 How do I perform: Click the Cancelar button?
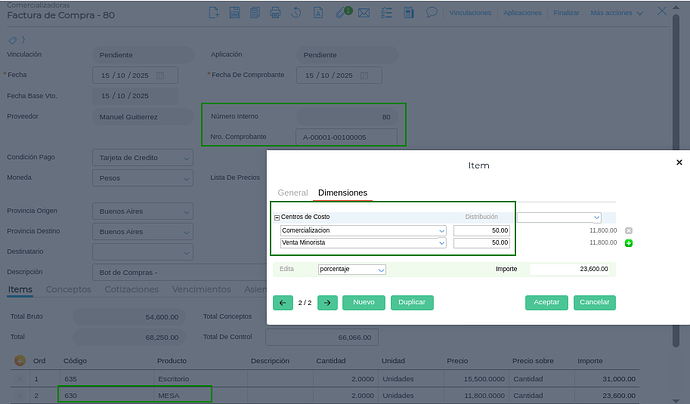[595, 302]
